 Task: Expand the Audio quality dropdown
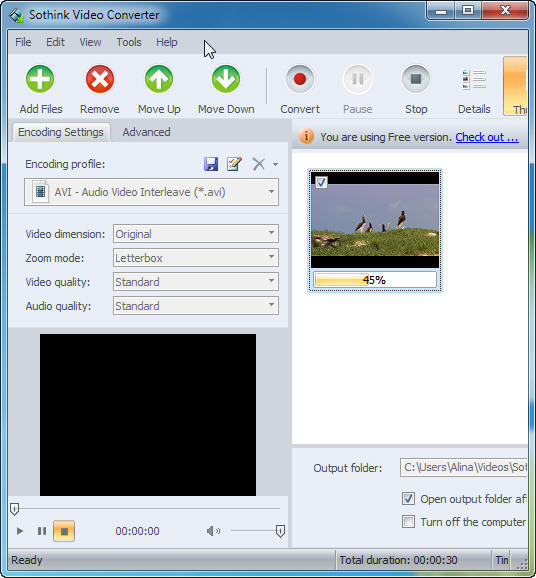coord(196,306)
